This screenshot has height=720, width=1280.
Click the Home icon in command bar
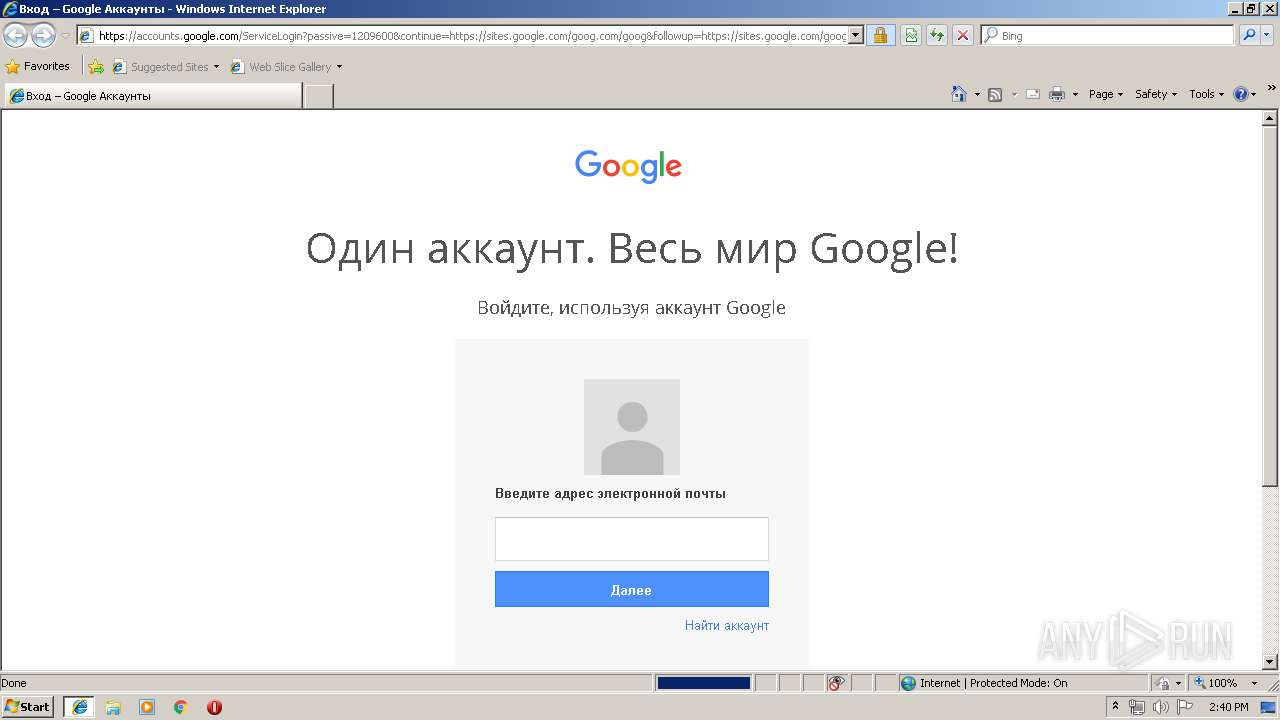[x=959, y=94]
